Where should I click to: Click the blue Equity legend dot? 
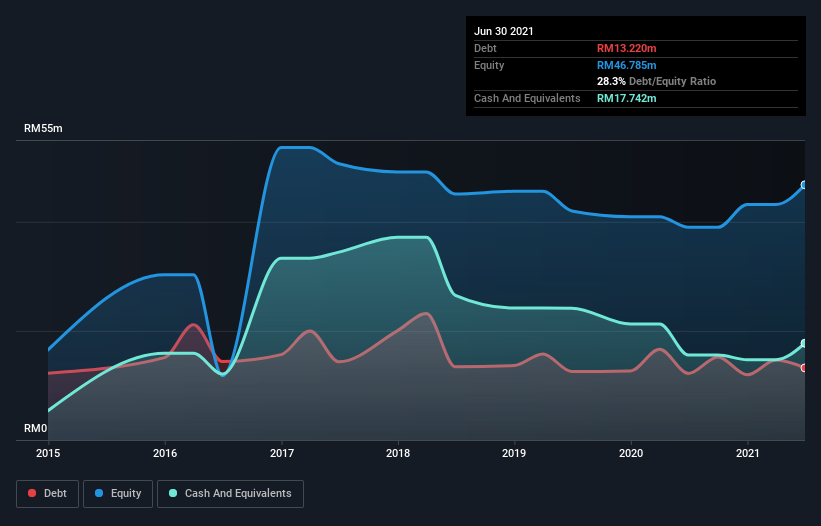[x=99, y=493]
